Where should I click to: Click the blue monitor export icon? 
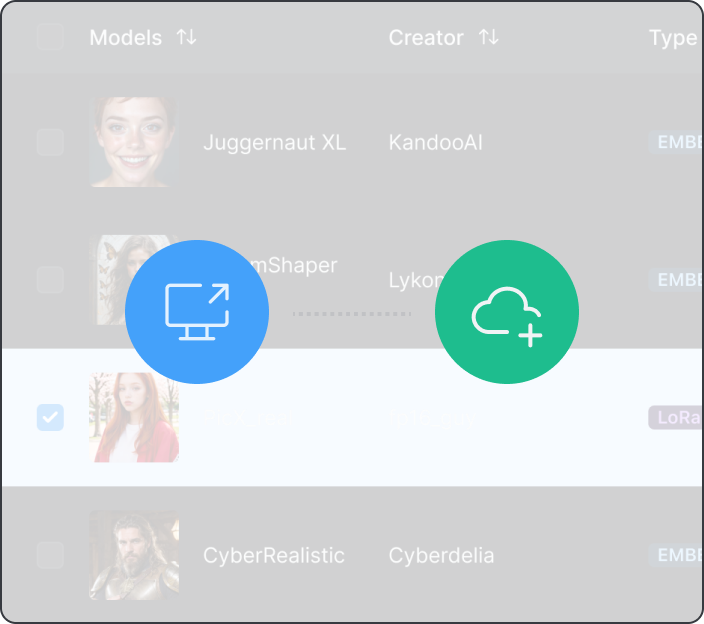coord(196,311)
